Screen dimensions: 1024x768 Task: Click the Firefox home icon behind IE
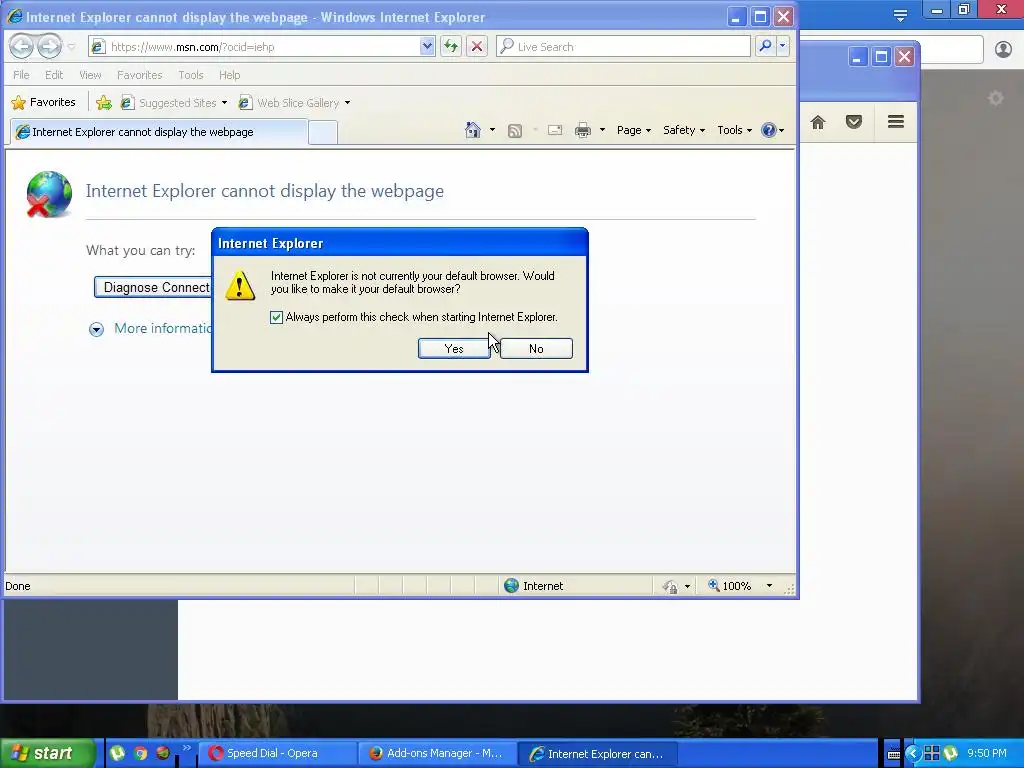click(818, 122)
